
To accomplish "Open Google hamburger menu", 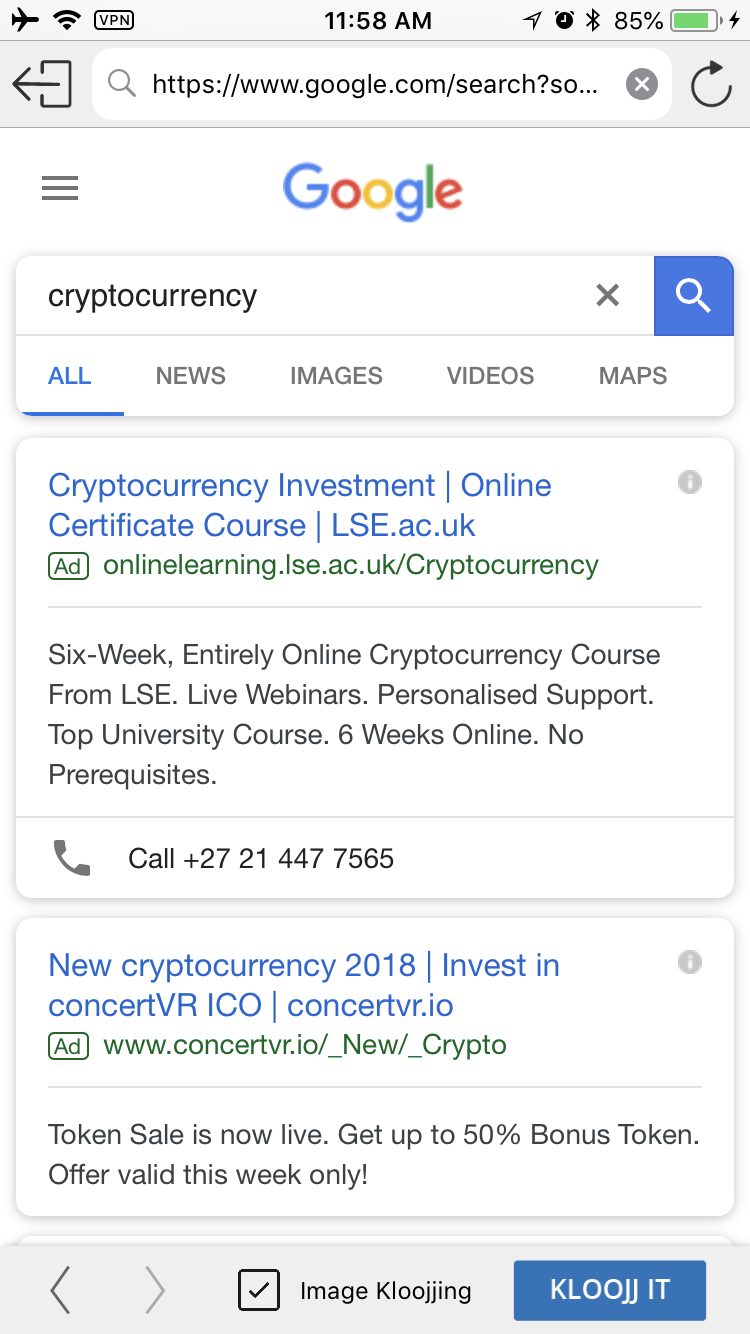I will point(60,188).
